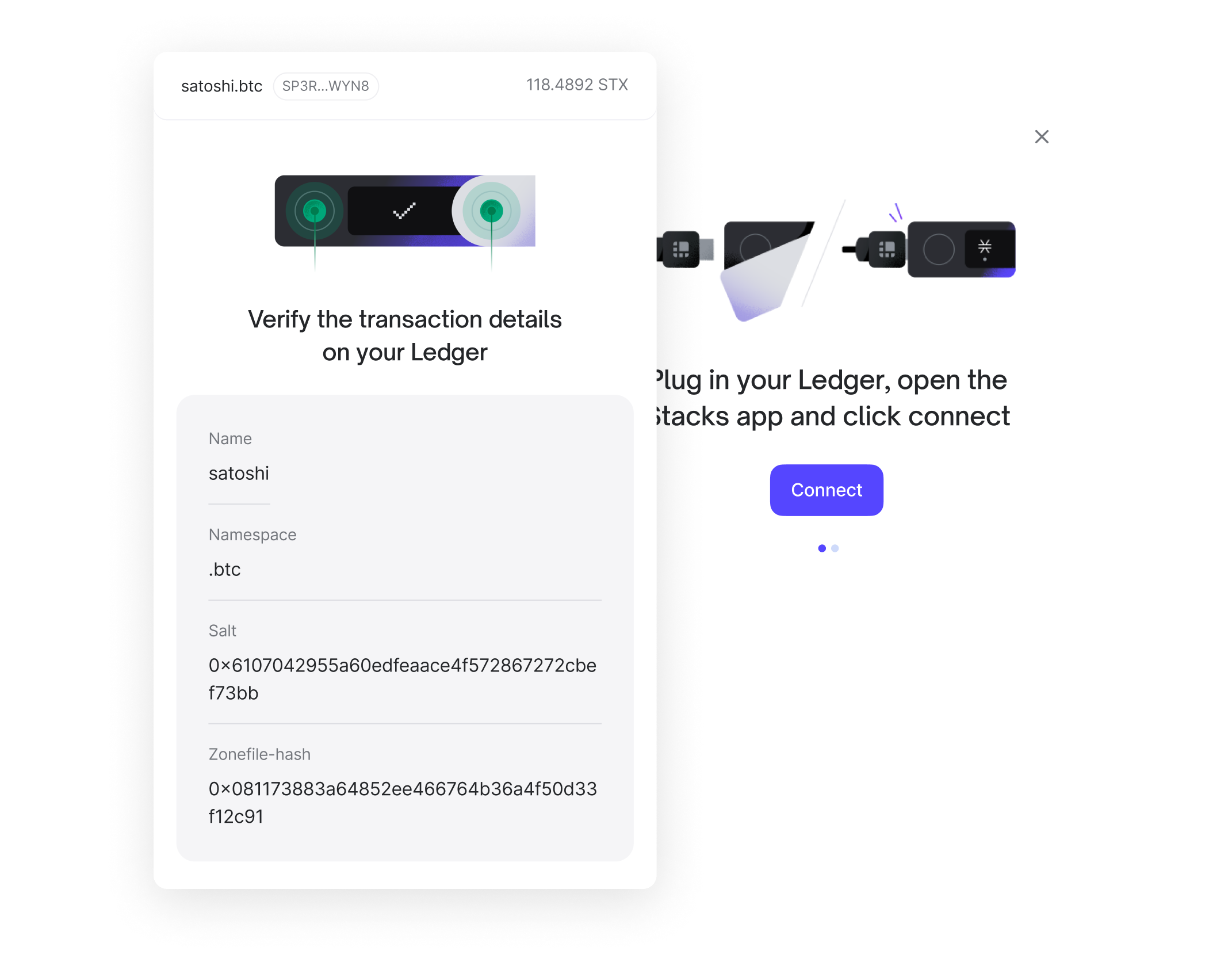Image resolution: width=1232 pixels, height=958 pixels.
Task: Click the SP3R...WYN8 address badge
Action: (326, 86)
